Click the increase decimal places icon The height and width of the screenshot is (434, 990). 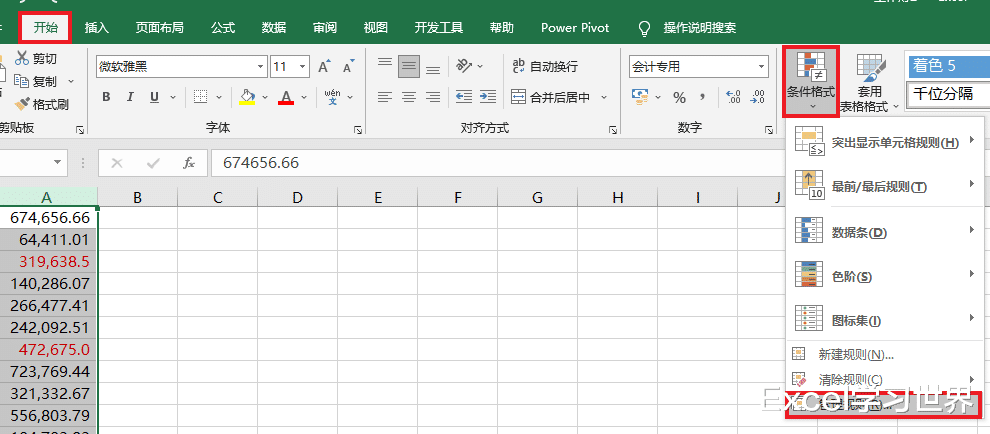point(734,97)
